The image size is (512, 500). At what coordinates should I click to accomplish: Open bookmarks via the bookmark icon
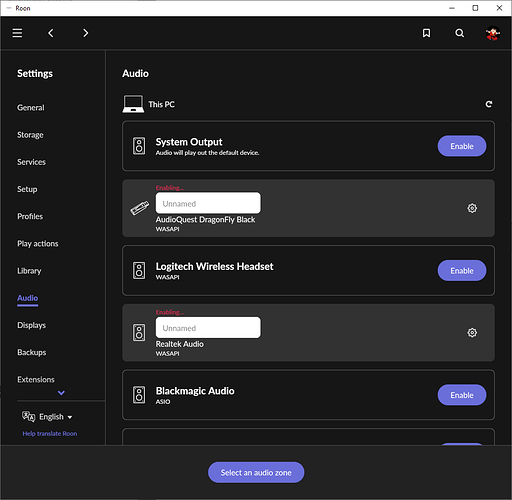[x=426, y=33]
